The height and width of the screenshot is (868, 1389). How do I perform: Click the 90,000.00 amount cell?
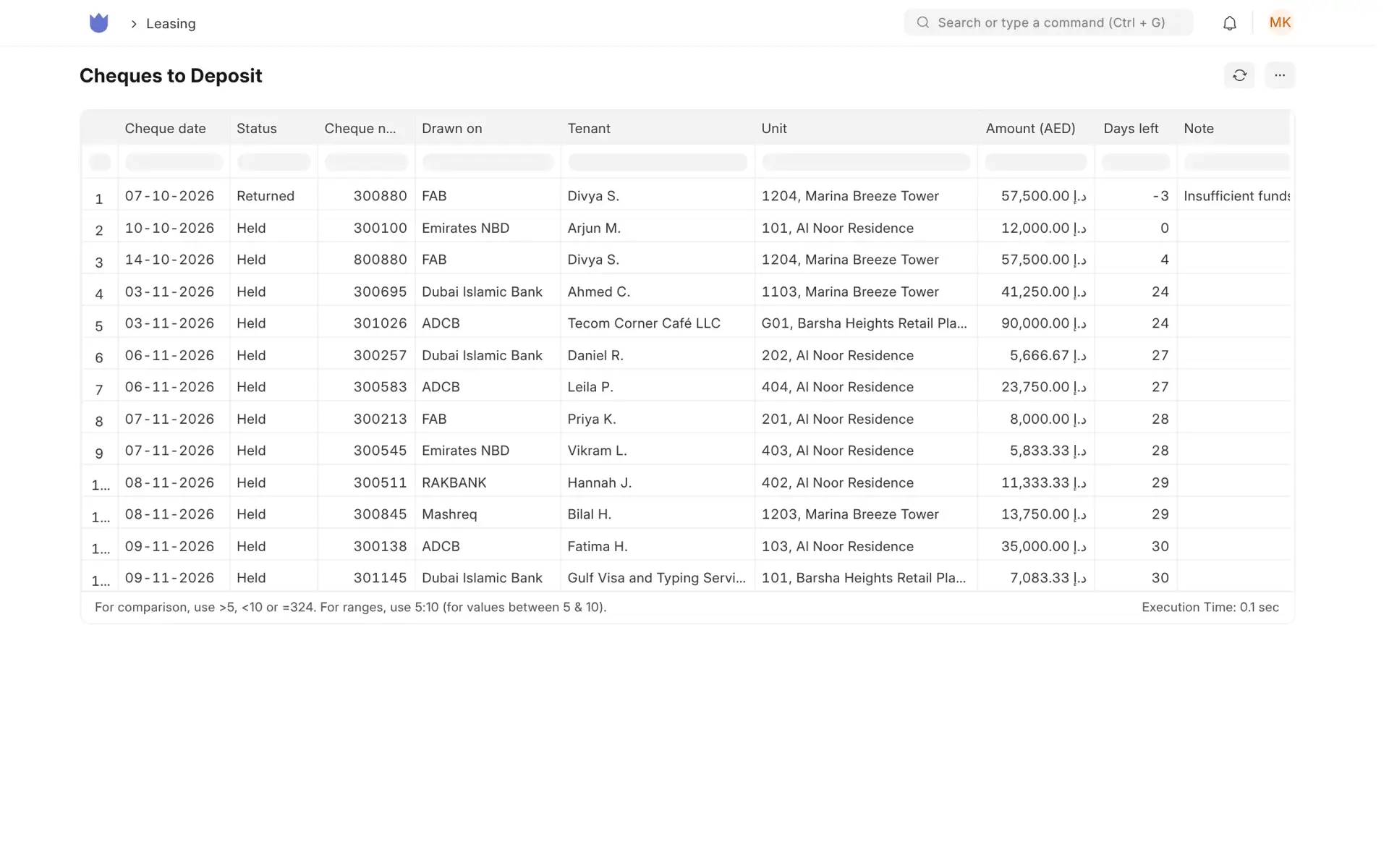[x=1036, y=323]
